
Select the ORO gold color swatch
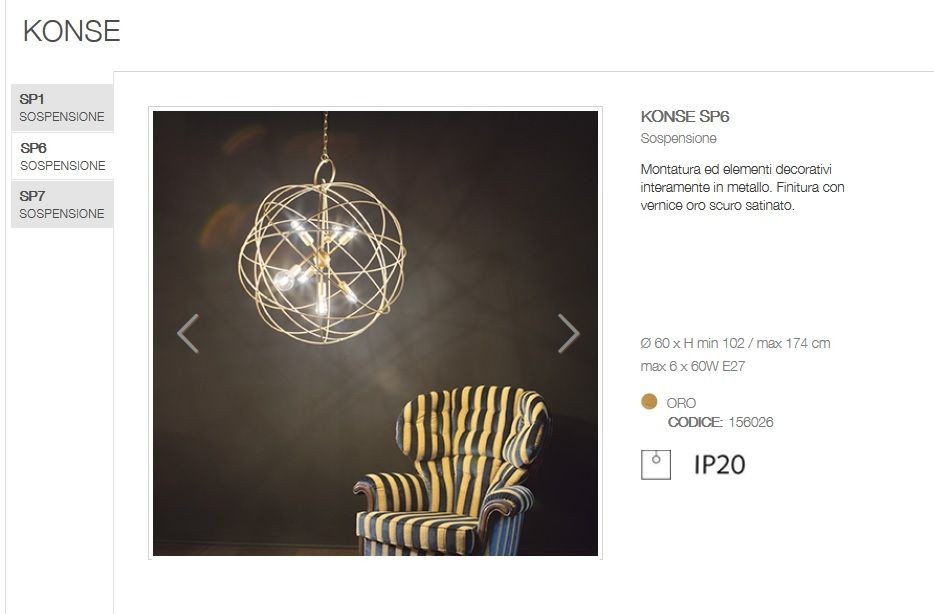point(649,401)
